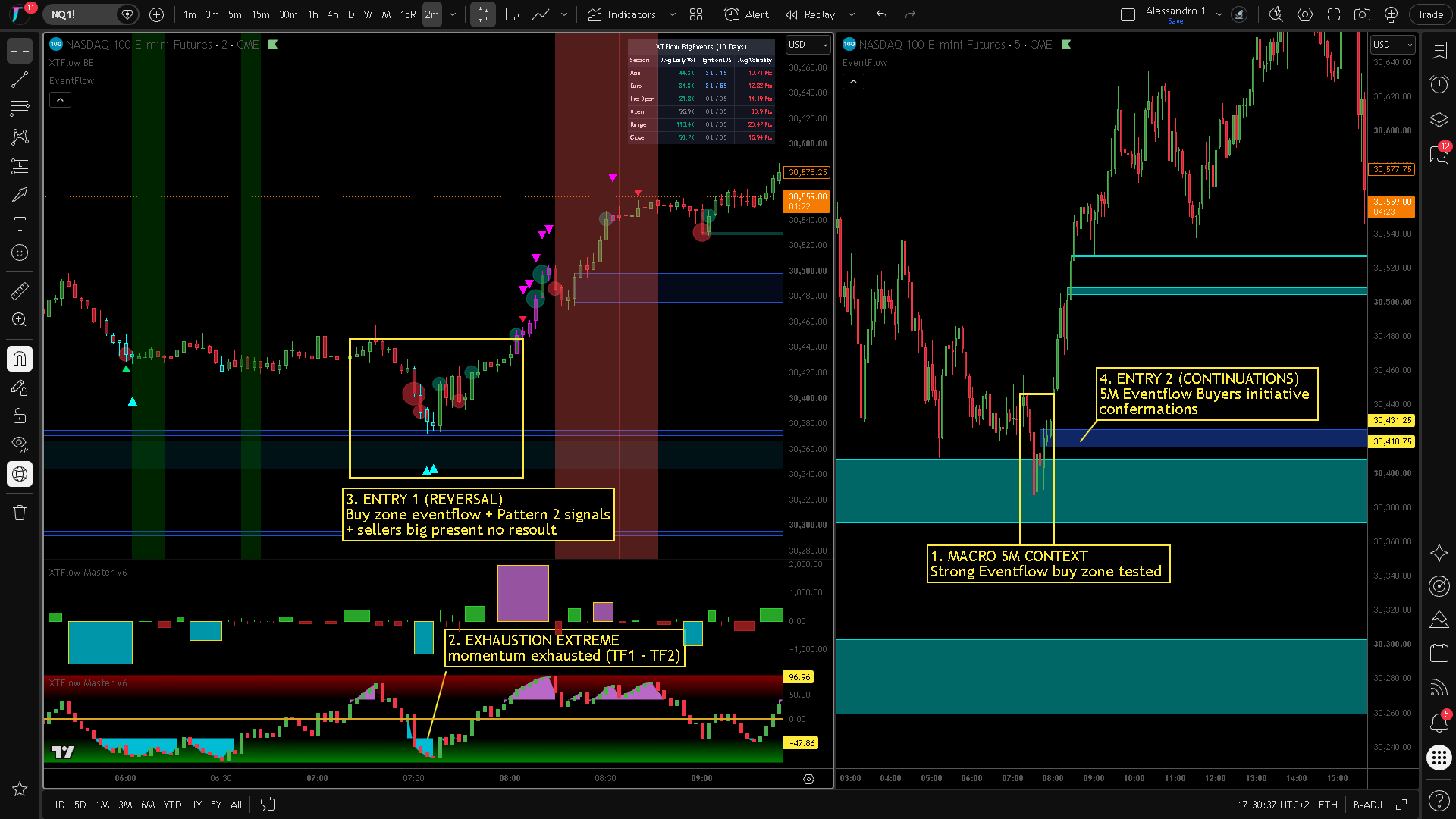Open chart settings gear icon
The image size is (1456, 819).
pyautogui.click(x=1305, y=14)
